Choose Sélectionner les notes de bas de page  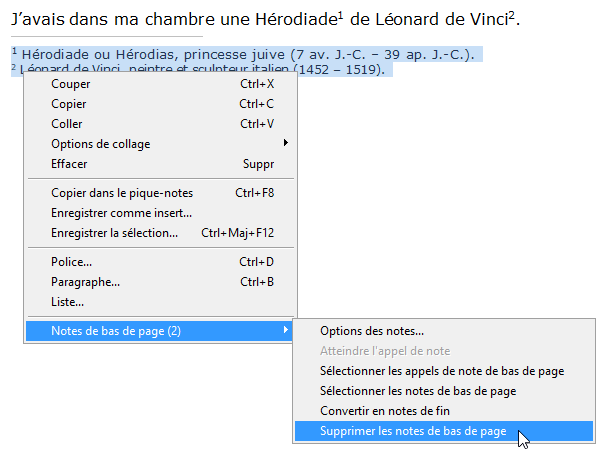point(444,391)
